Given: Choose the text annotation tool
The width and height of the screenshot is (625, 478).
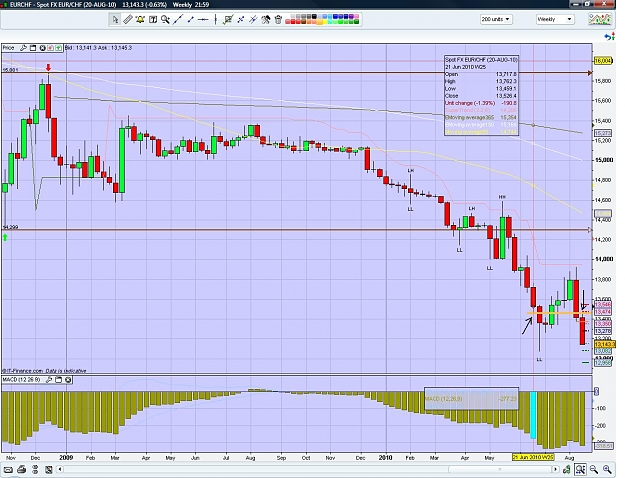Looking at the screenshot, I should (153, 19).
